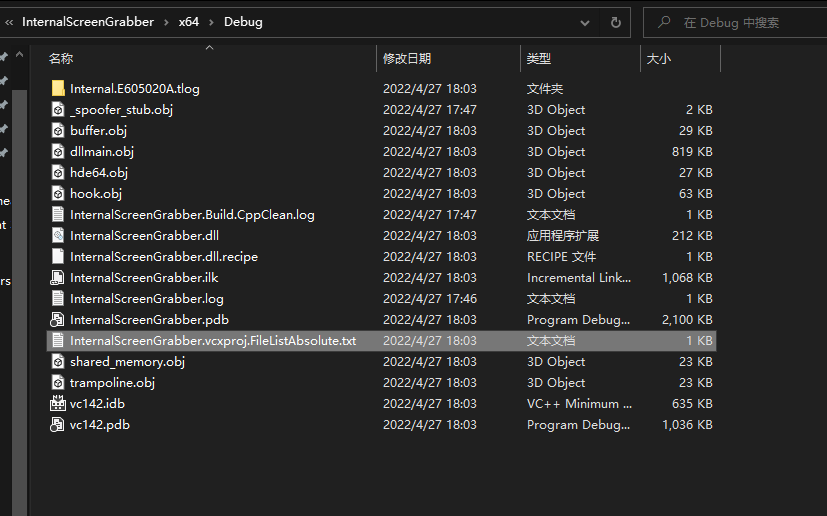Click the RECIPE 文件 type cell
This screenshot has width=827, height=516.
pos(561,257)
